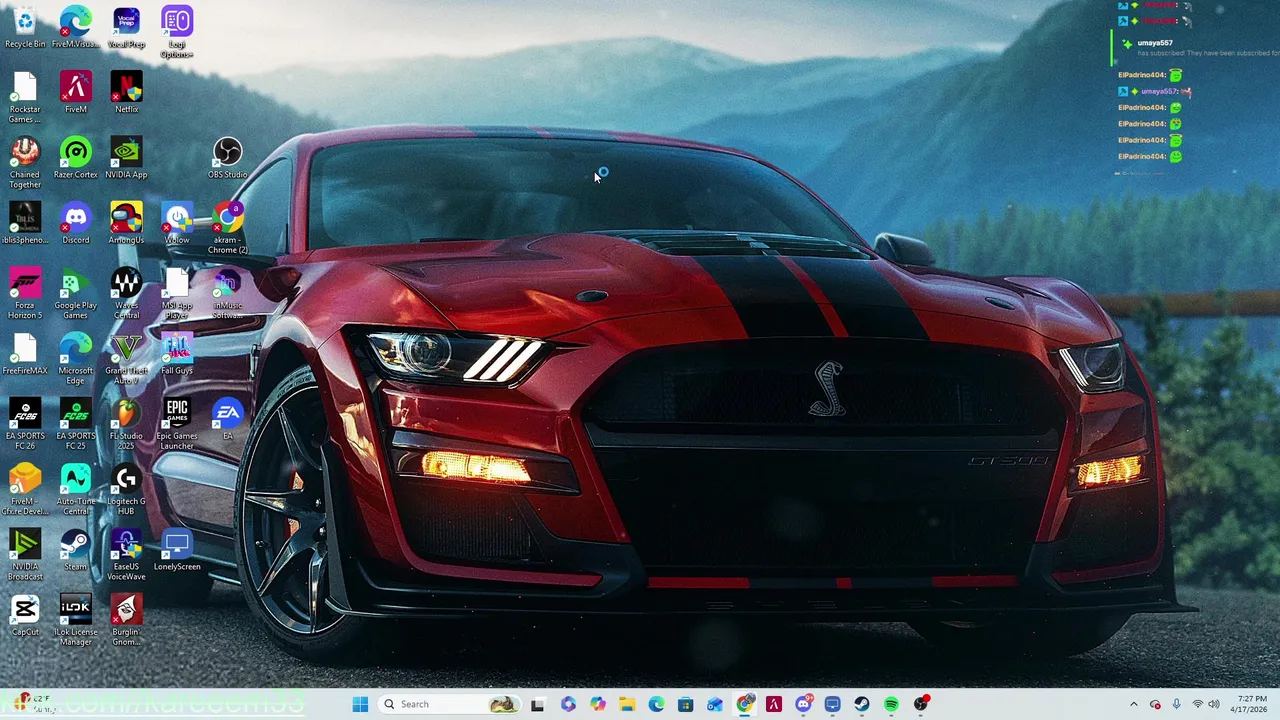Select the FreeFireMAX desktop file
The width and height of the screenshot is (1280, 720).
point(25,354)
